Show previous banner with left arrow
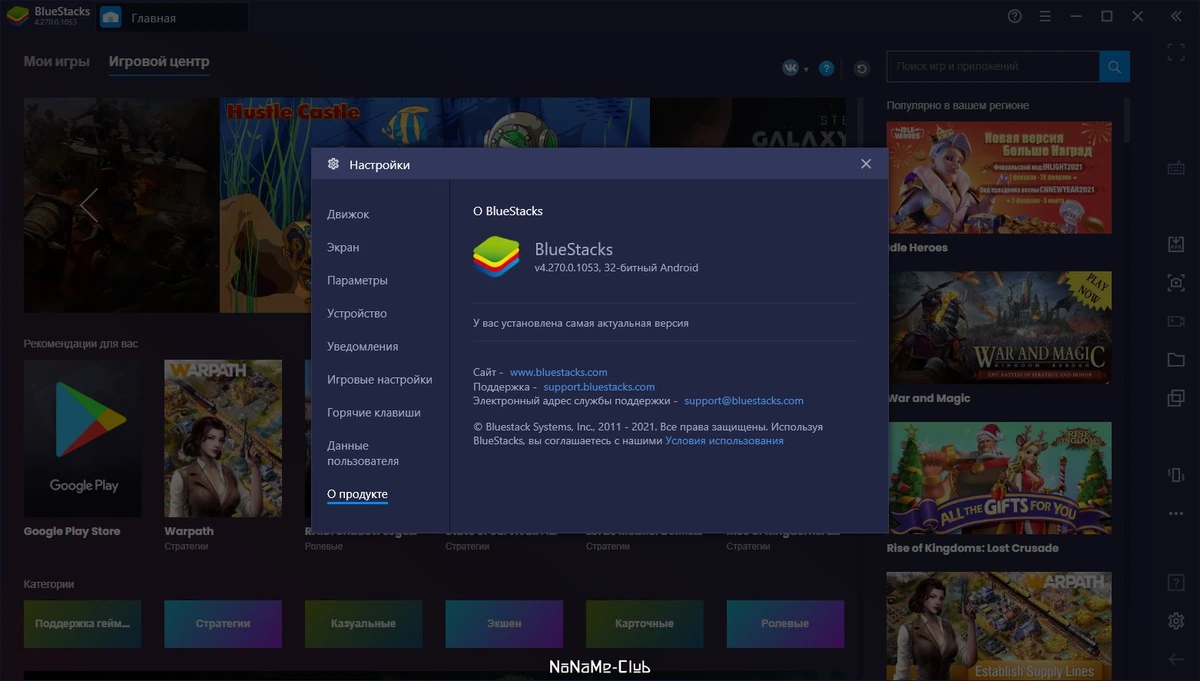Screen dimensions: 1200x681 pyautogui.click(x=89, y=205)
